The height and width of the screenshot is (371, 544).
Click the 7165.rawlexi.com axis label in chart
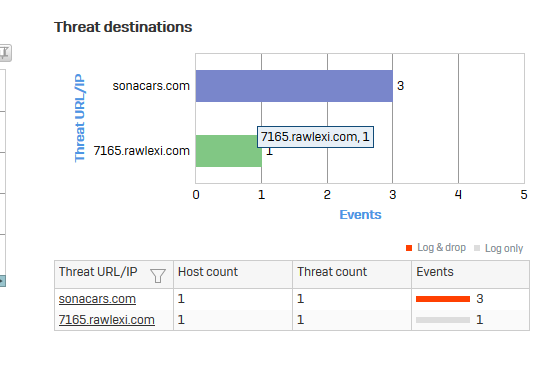point(142,151)
